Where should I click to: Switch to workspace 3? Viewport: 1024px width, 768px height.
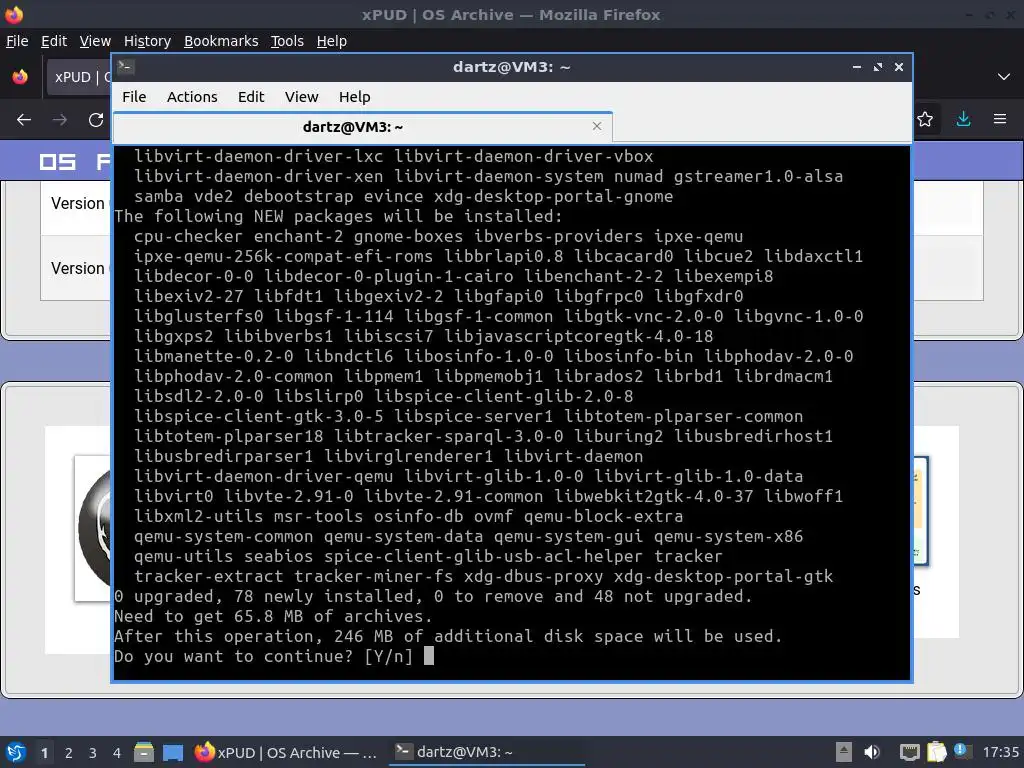click(x=93, y=753)
